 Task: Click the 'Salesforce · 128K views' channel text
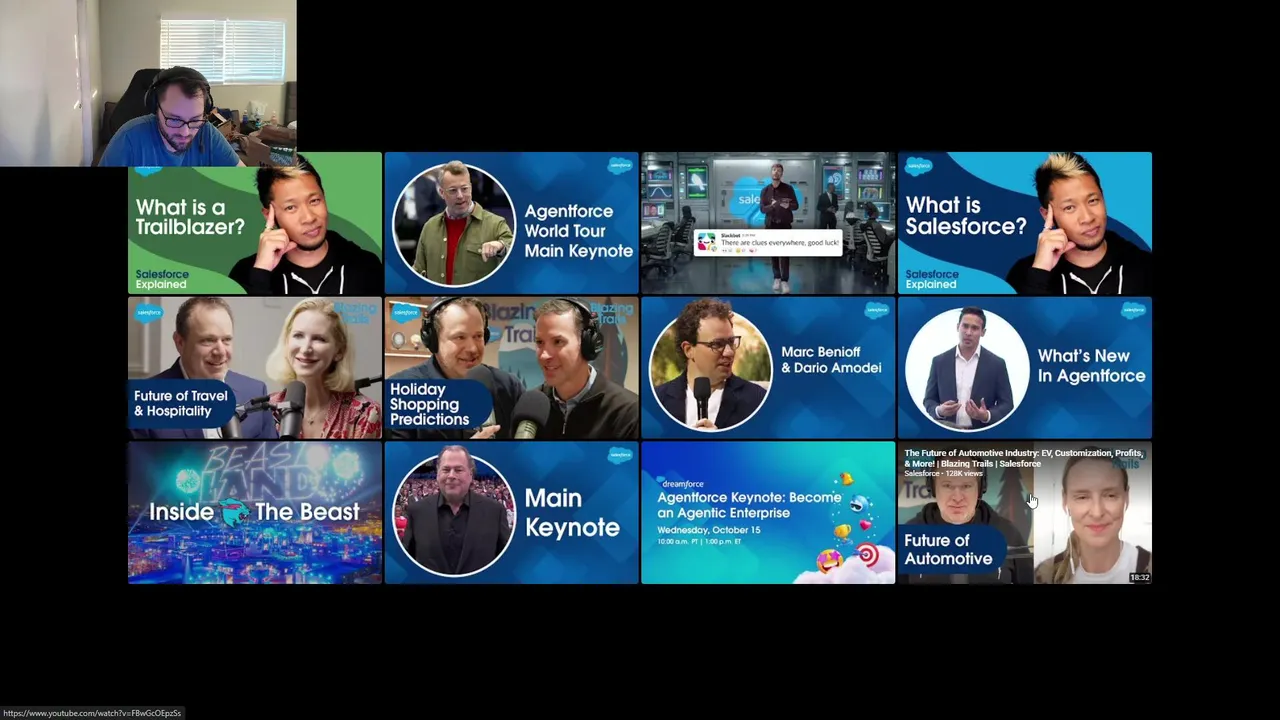click(x=943, y=474)
